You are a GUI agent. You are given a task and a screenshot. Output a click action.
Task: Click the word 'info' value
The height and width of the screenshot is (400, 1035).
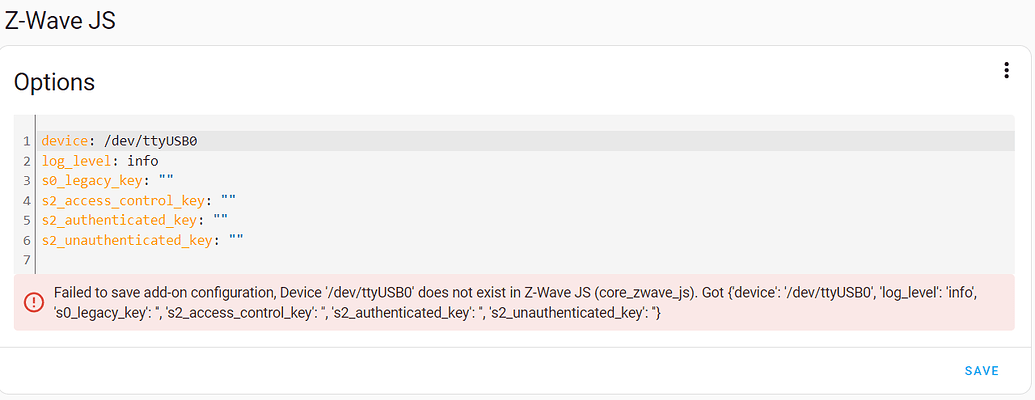(x=143, y=160)
